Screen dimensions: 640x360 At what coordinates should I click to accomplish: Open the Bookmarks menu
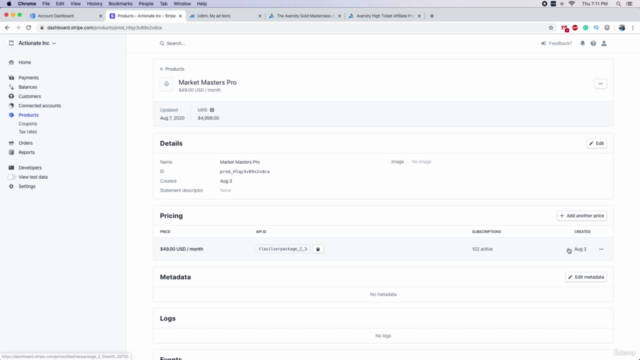click(x=120, y=4)
